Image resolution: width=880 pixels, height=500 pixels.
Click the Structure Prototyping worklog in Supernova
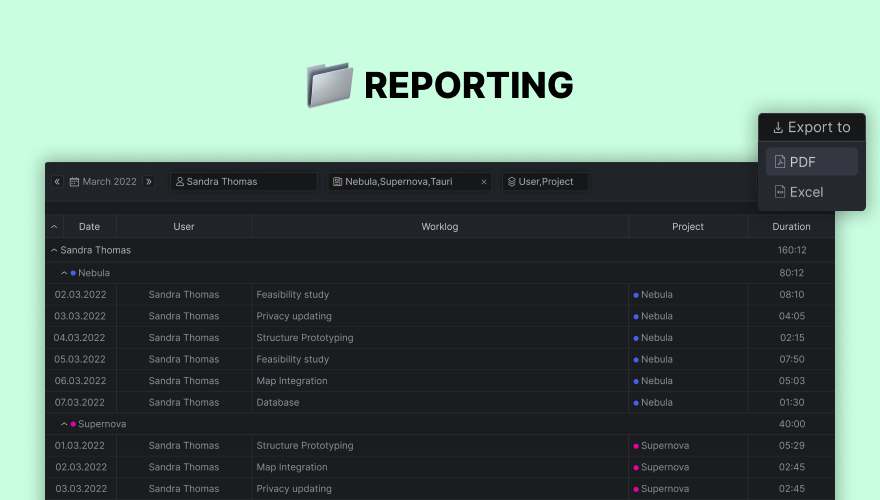[305, 446]
